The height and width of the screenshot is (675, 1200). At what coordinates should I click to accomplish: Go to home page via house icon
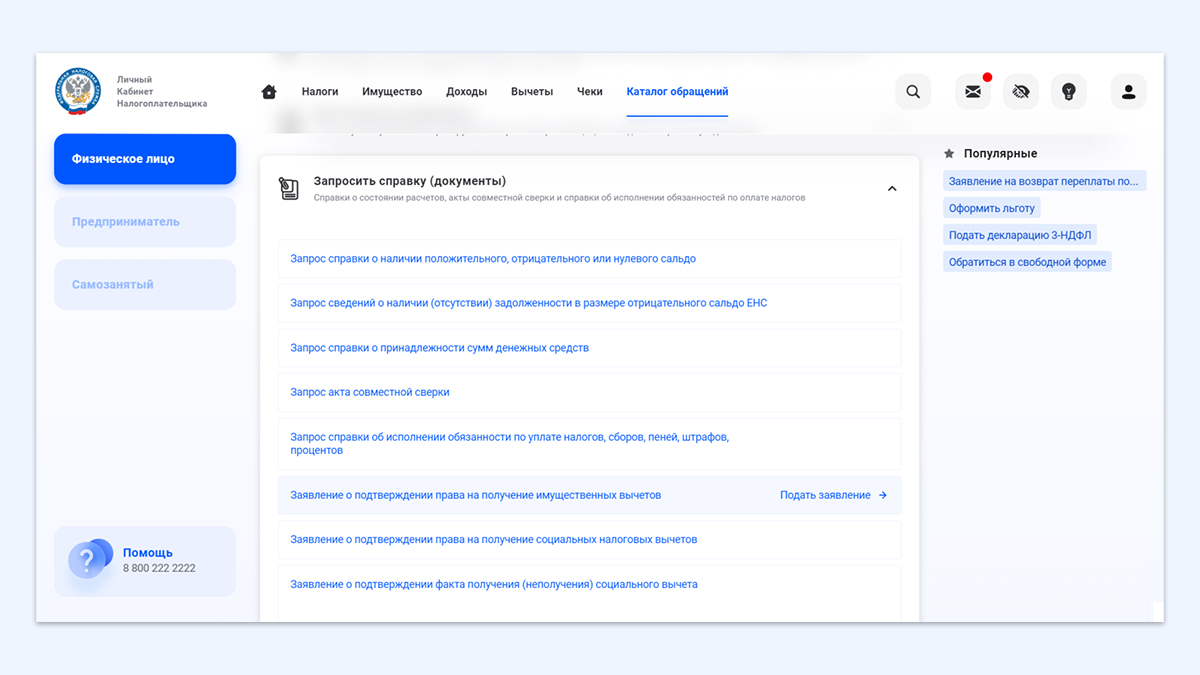[x=269, y=92]
